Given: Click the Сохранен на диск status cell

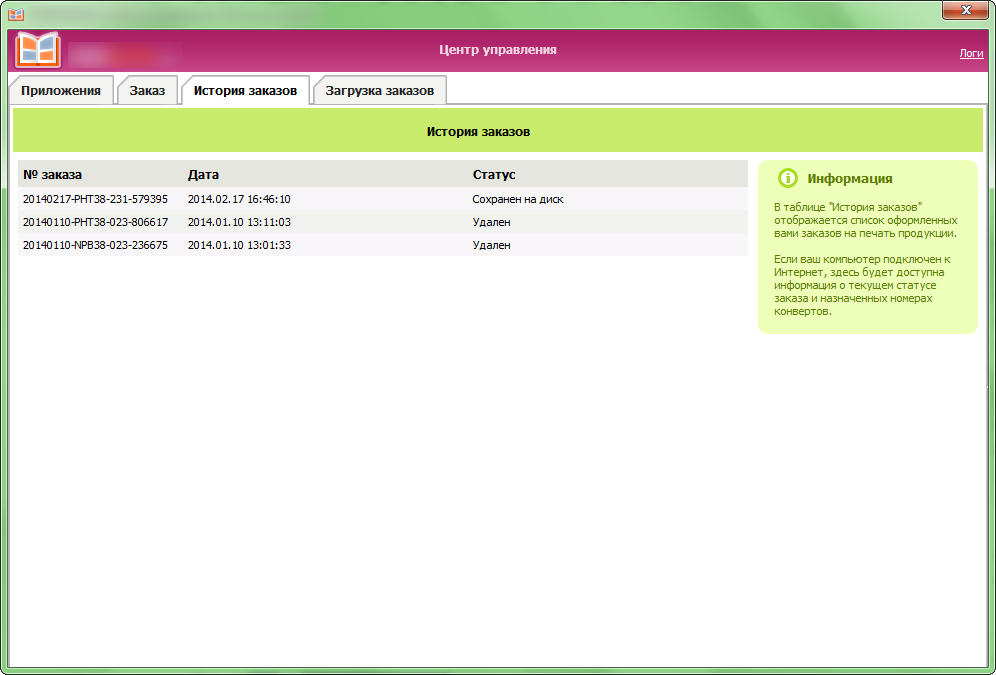Looking at the screenshot, I should (x=518, y=199).
